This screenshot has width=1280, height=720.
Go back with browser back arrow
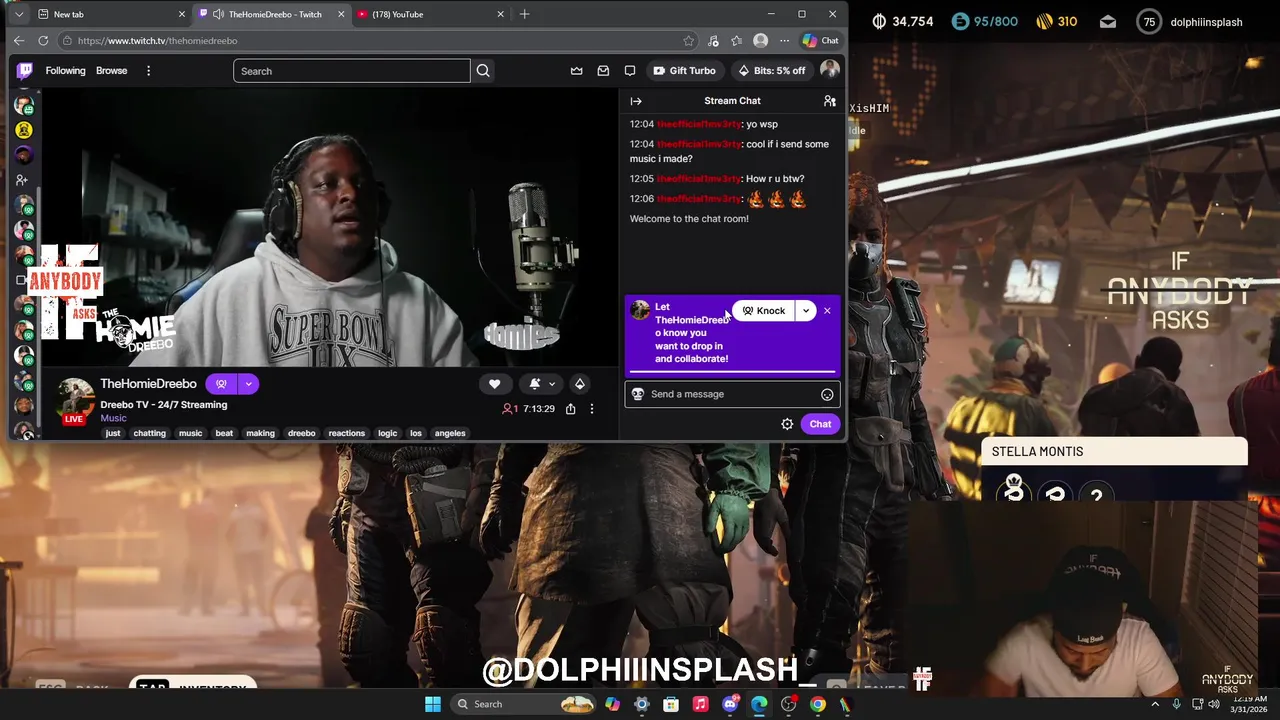point(19,41)
